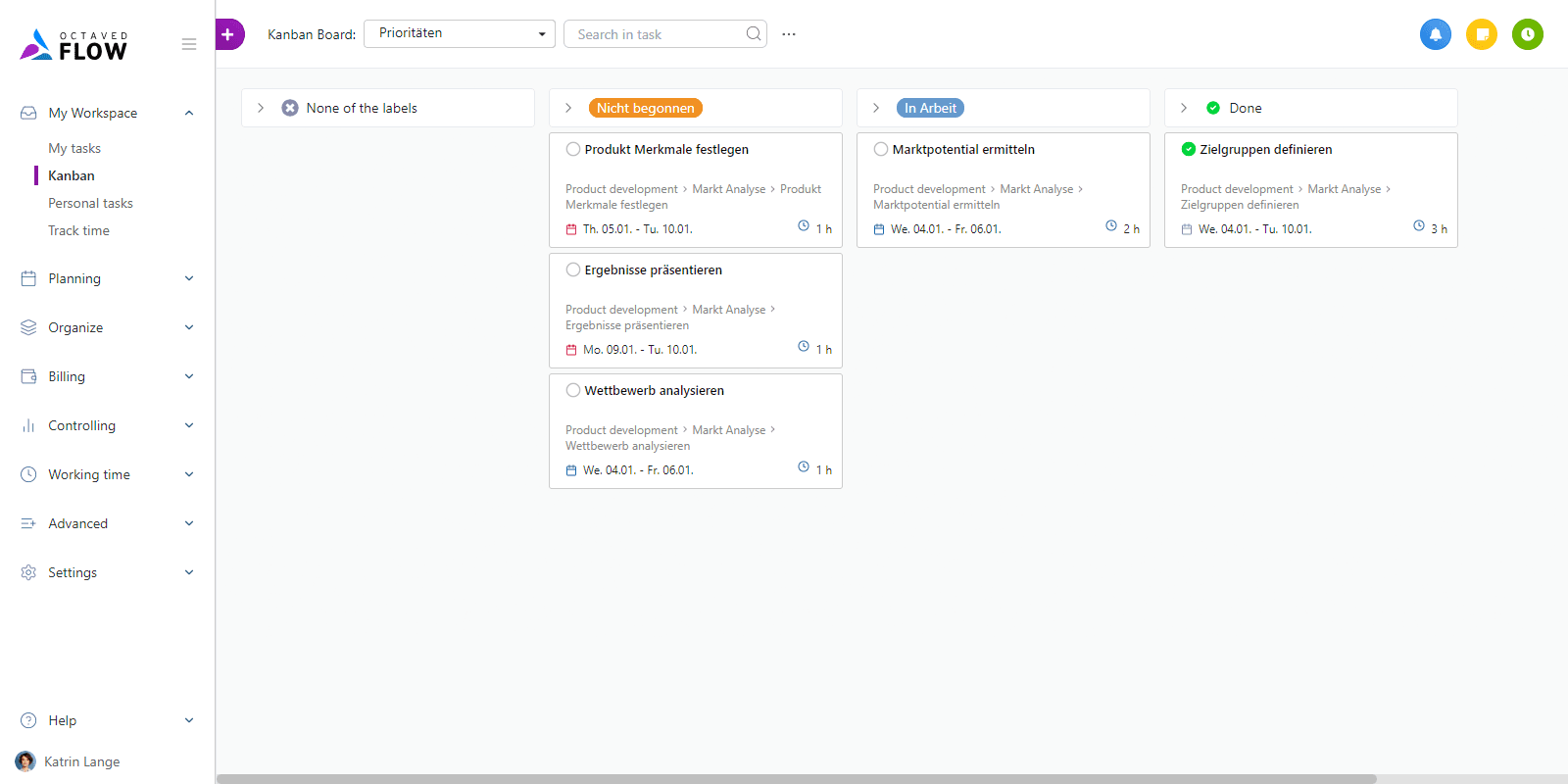Open the yellow sticky notes icon
Image resolution: width=1568 pixels, height=784 pixels.
[1481, 34]
